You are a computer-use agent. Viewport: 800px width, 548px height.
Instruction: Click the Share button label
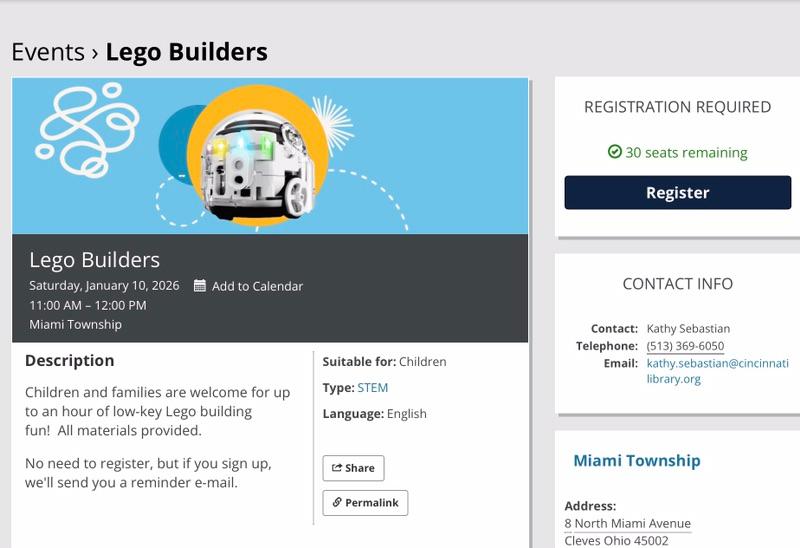(360, 468)
